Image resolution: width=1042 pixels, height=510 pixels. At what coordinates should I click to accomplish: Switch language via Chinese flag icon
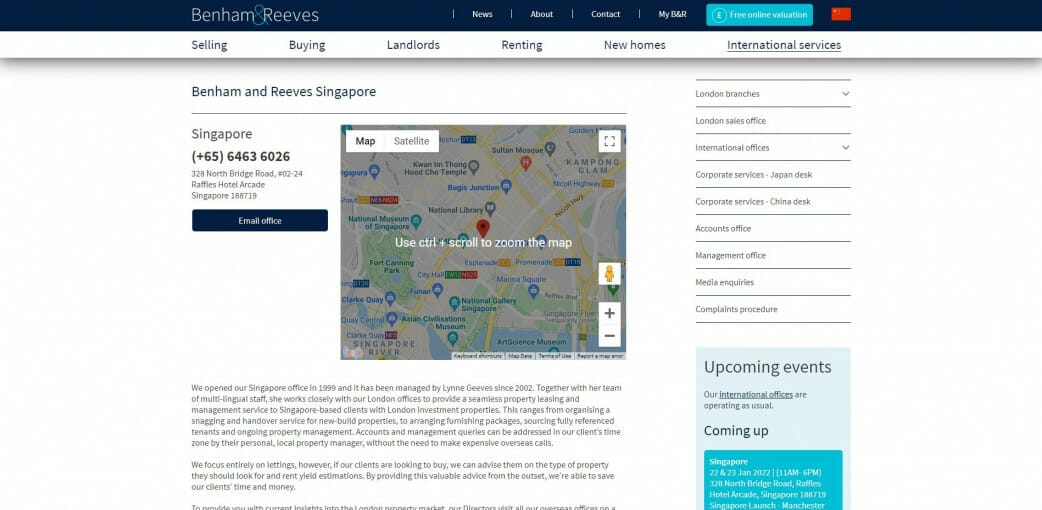pyautogui.click(x=841, y=14)
